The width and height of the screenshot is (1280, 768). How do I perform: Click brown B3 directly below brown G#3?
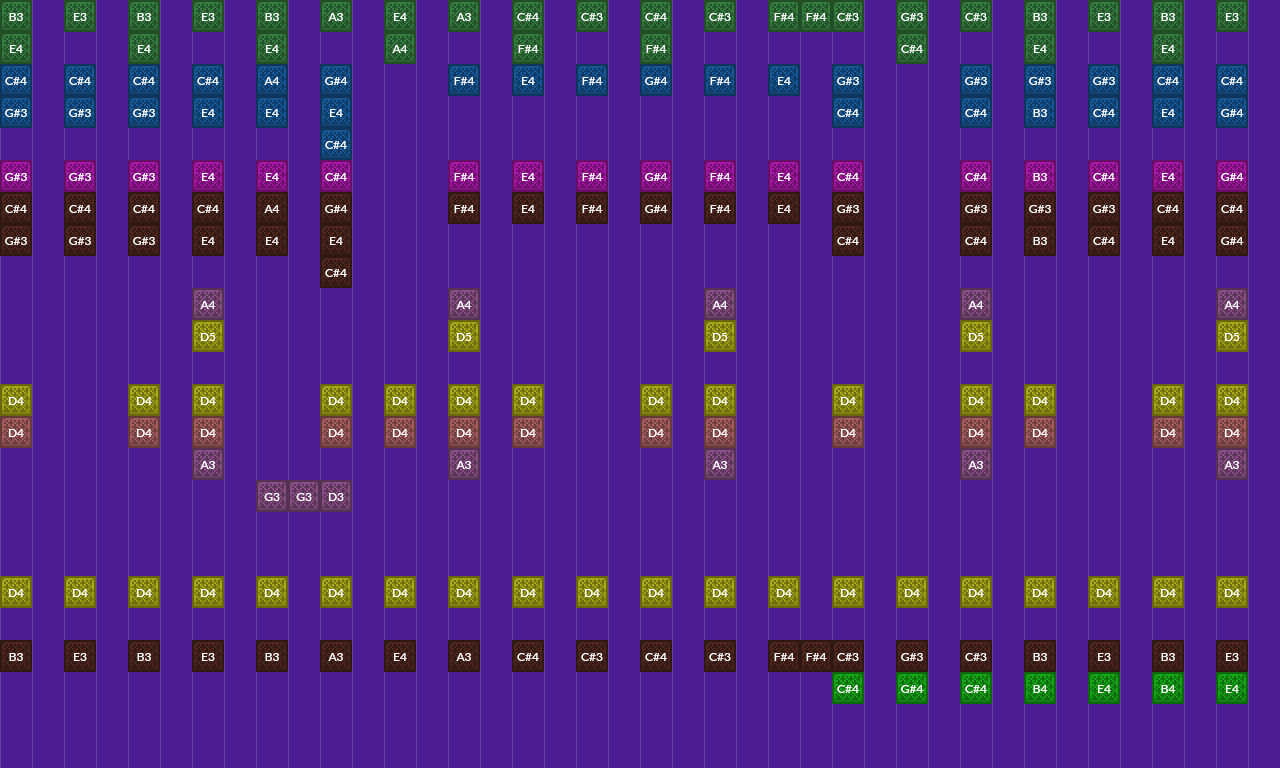click(1040, 241)
